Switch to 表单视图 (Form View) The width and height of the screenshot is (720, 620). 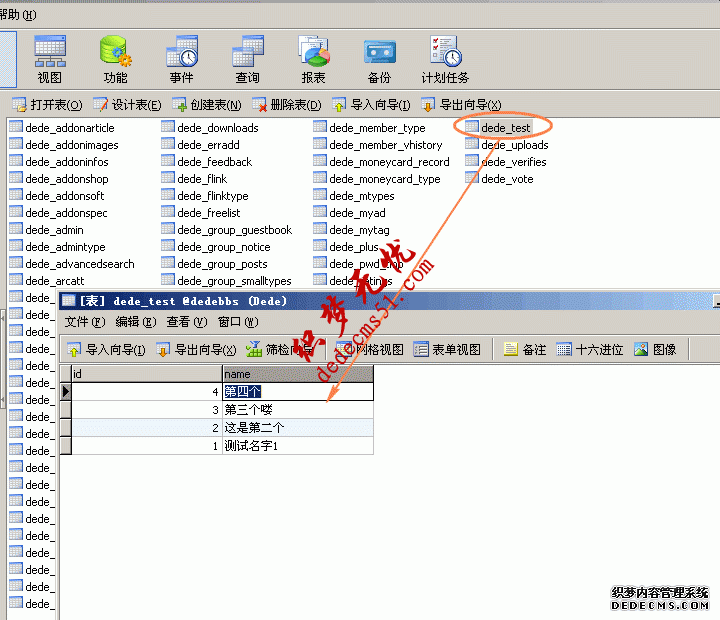(x=447, y=349)
